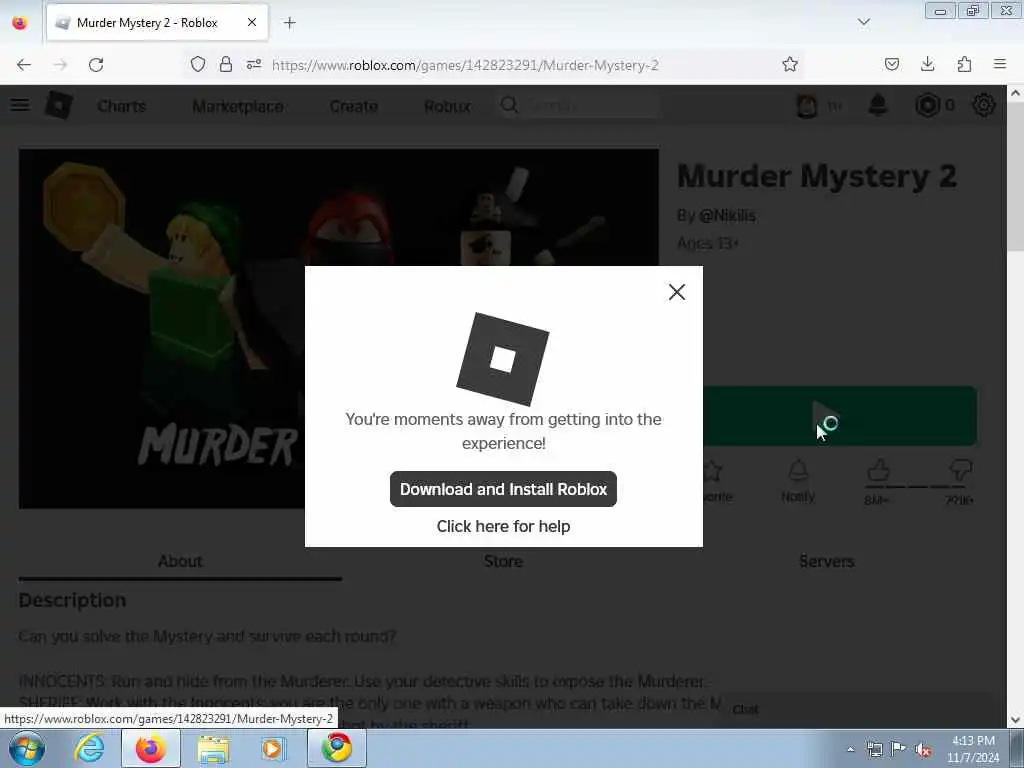Open Roblox notifications bell
The height and width of the screenshot is (768, 1024).
(878, 105)
